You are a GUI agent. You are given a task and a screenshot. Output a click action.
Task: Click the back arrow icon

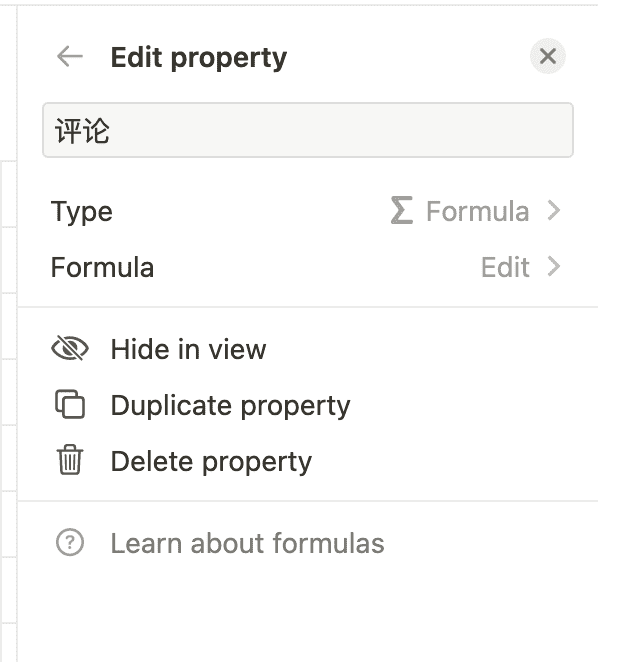tap(70, 57)
